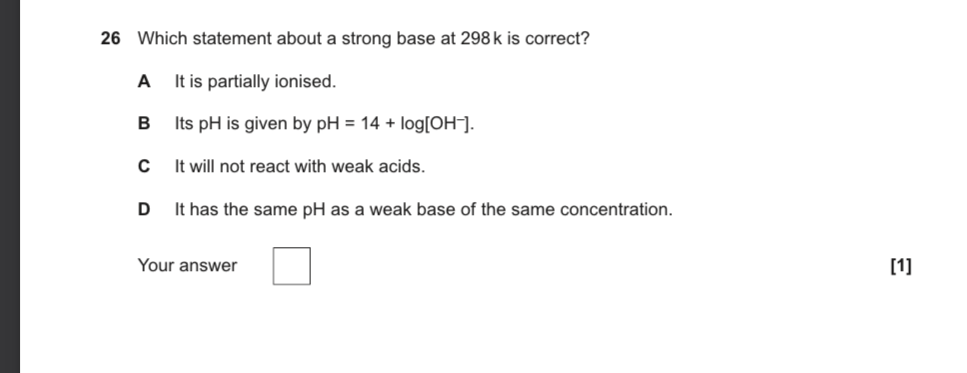This screenshot has width=967, height=373.
Task: Click the empty answer box
Action: coord(292,266)
